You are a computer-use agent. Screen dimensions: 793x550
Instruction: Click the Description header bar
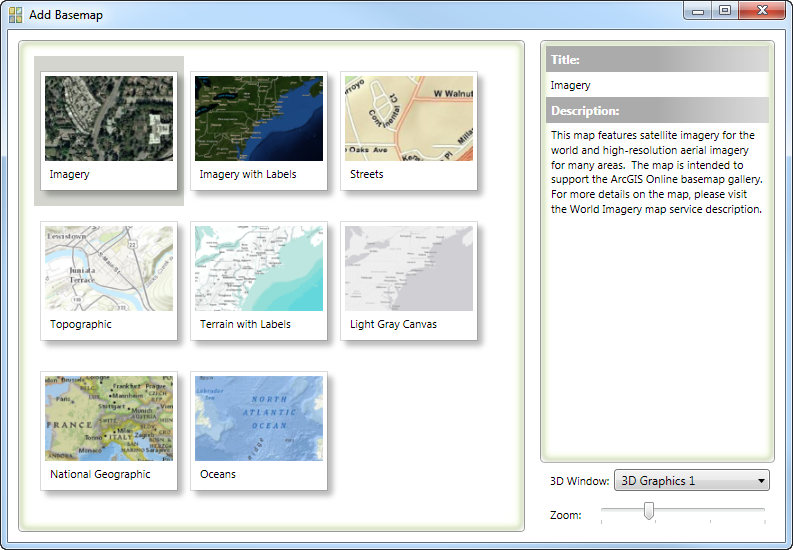tap(657, 110)
